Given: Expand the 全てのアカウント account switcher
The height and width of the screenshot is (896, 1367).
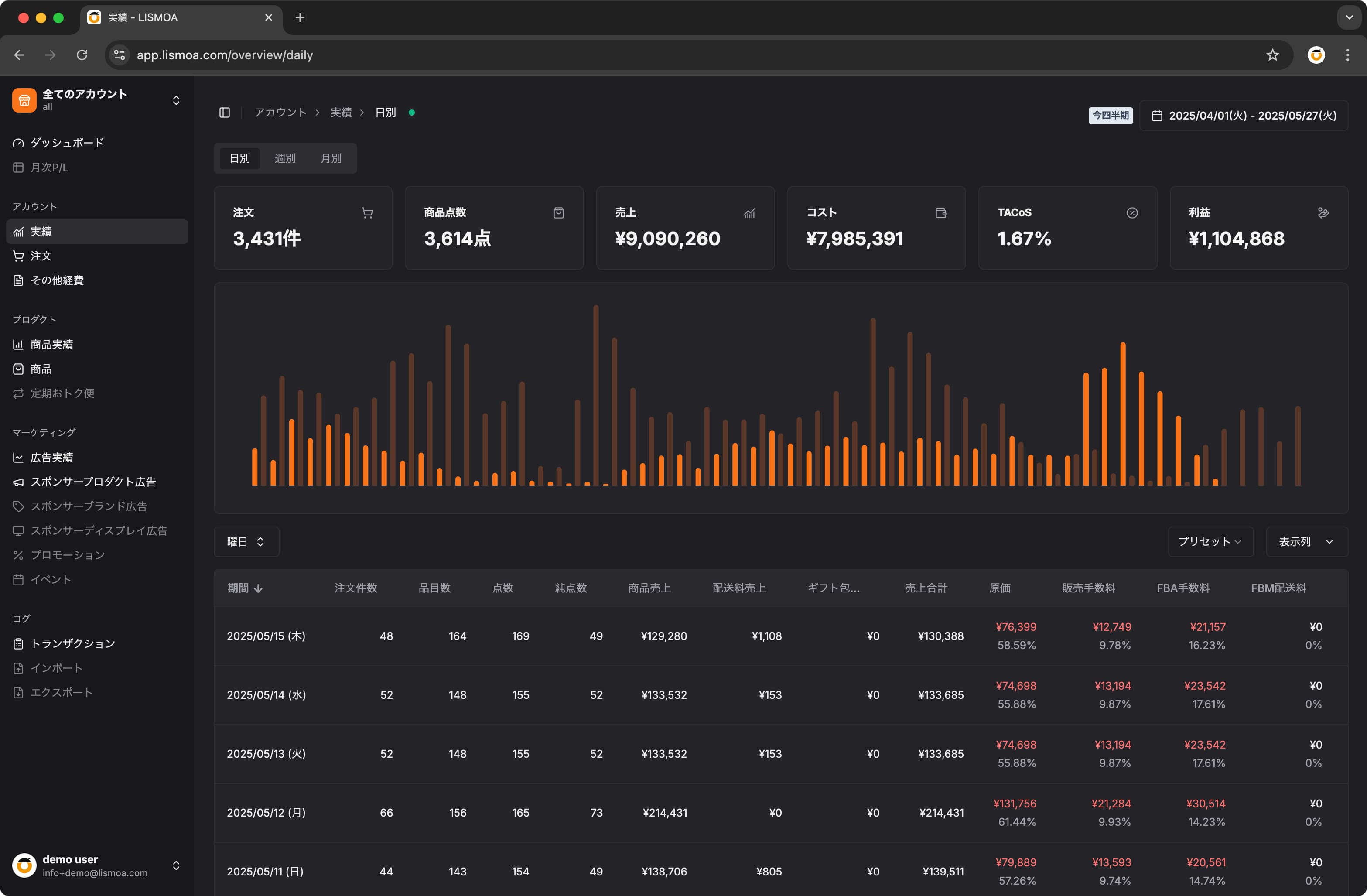Looking at the screenshot, I should [97, 100].
